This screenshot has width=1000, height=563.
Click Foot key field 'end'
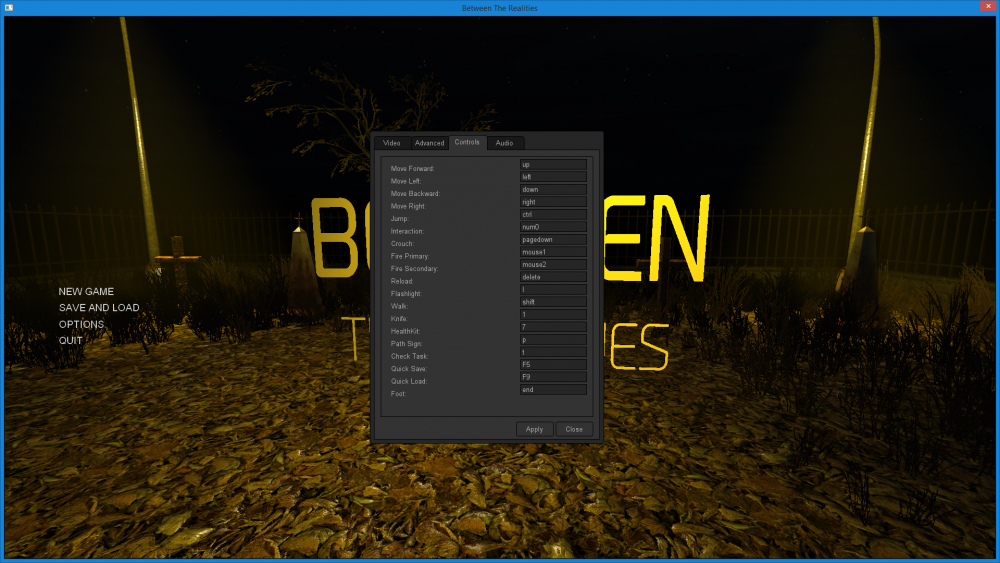pyautogui.click(x=553, y=389)
